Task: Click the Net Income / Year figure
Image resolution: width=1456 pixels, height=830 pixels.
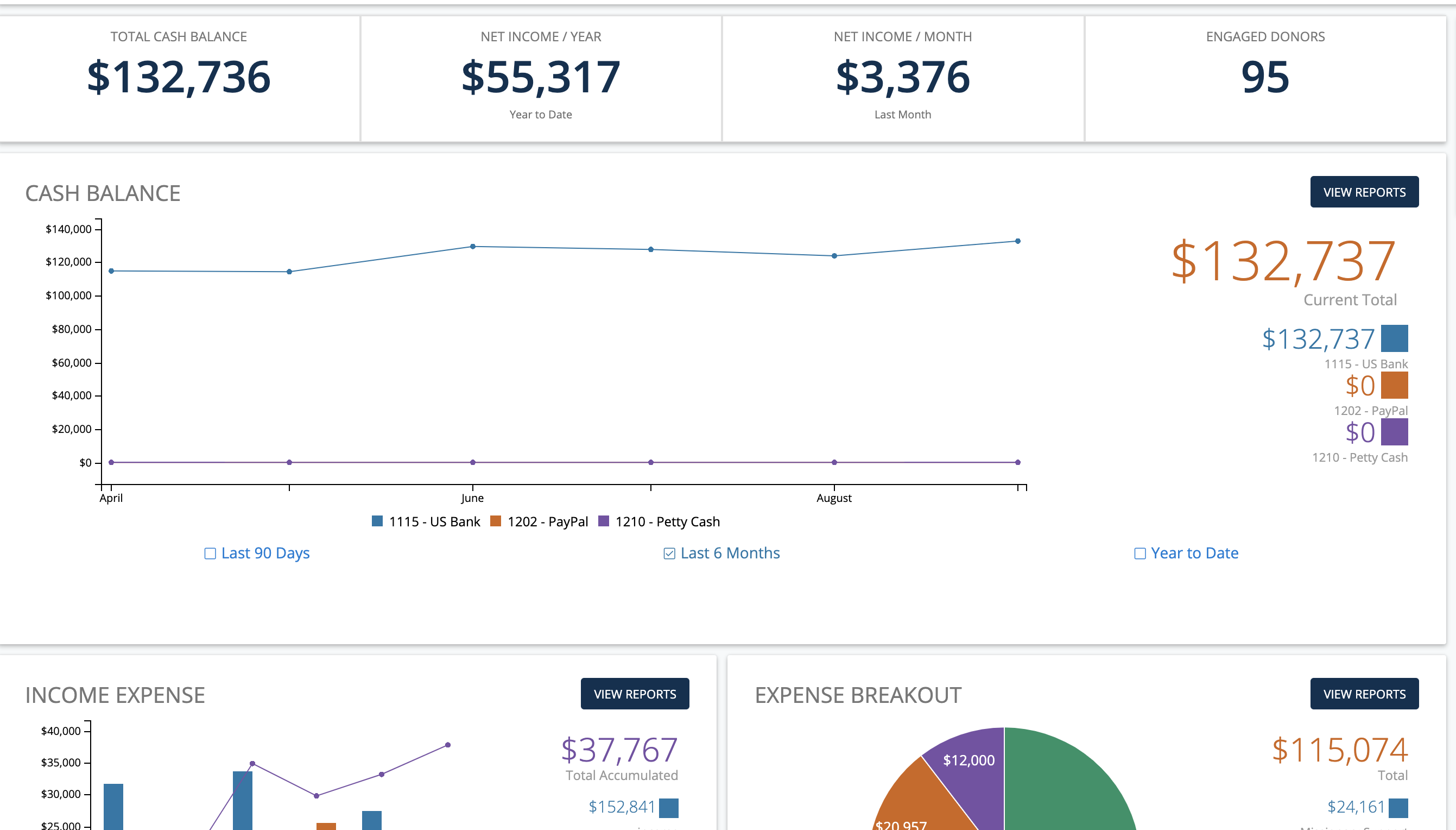Action: [x=540, y=76]
